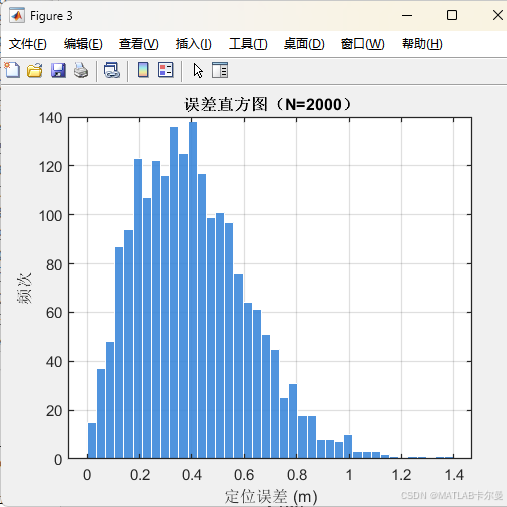Open the 帮助(H) menu
The height and width of the screenshot is (507, 507).
coord(422,44)
